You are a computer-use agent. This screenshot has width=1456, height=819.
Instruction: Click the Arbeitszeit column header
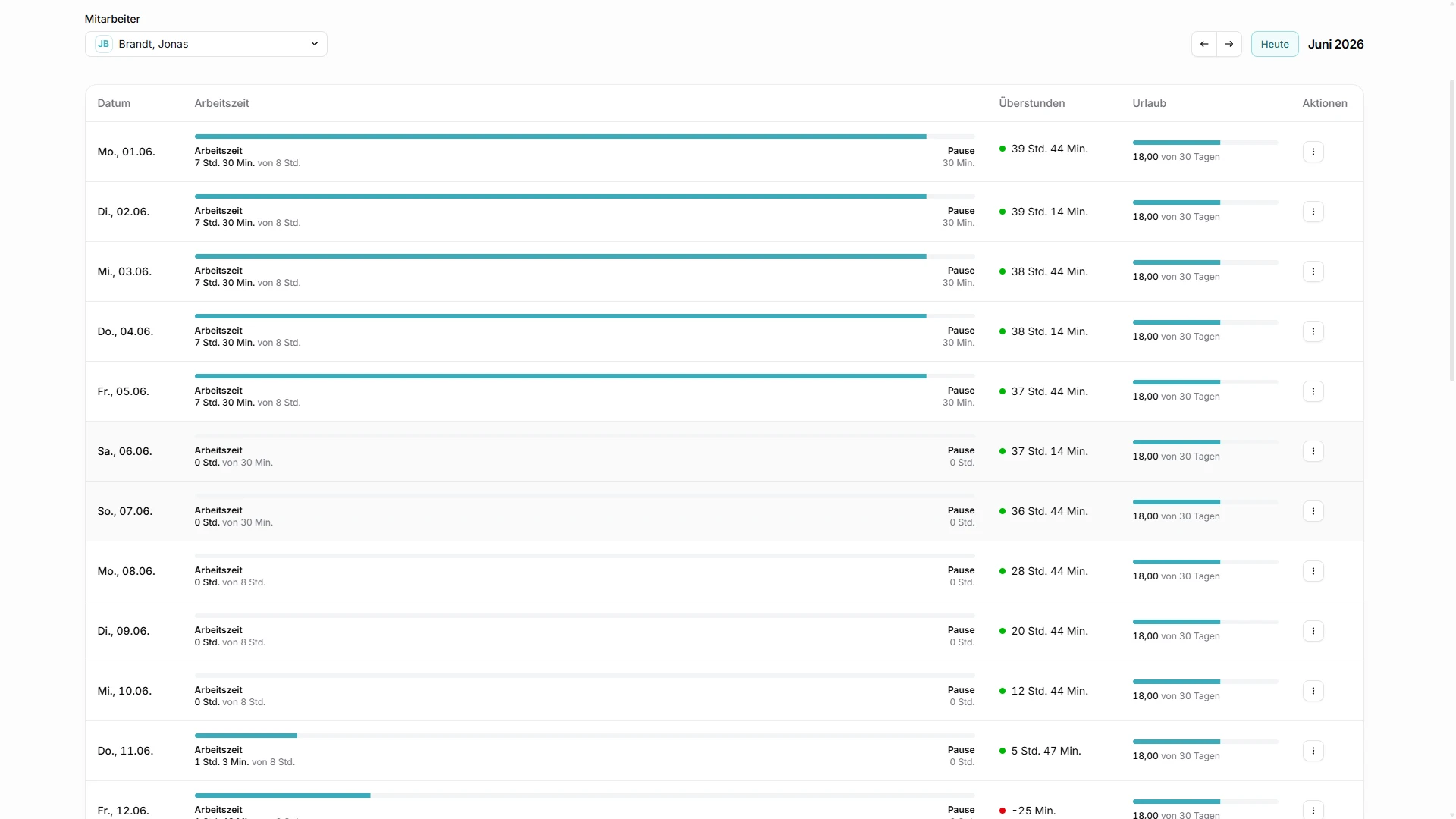click(x=221, y=103)
